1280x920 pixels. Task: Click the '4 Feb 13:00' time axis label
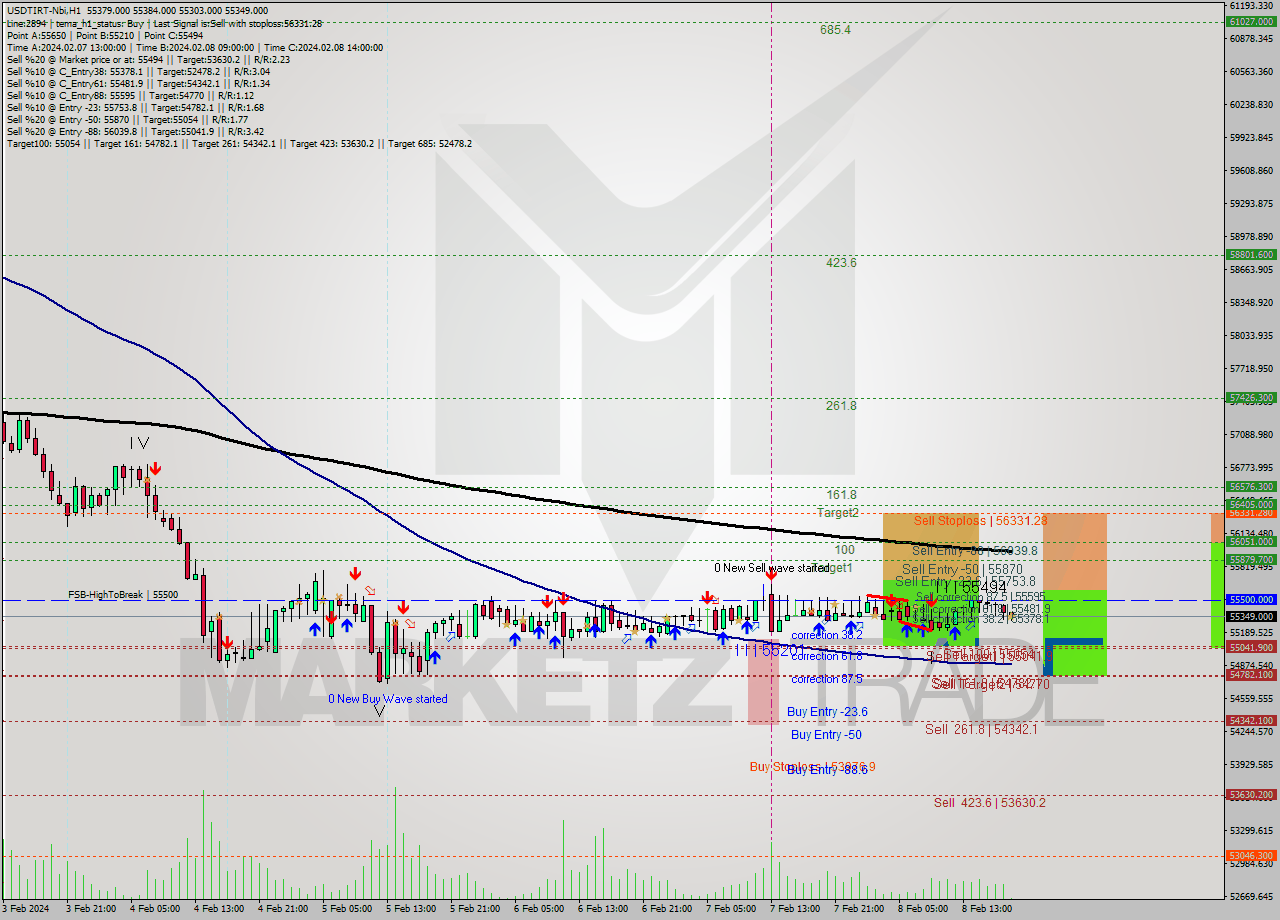pyautogui.click(x=218, y=909)
